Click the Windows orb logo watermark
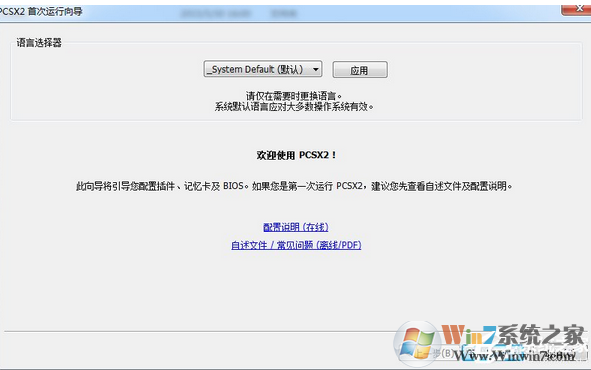This screenshot has width=591, height=370. click(416, 344)
